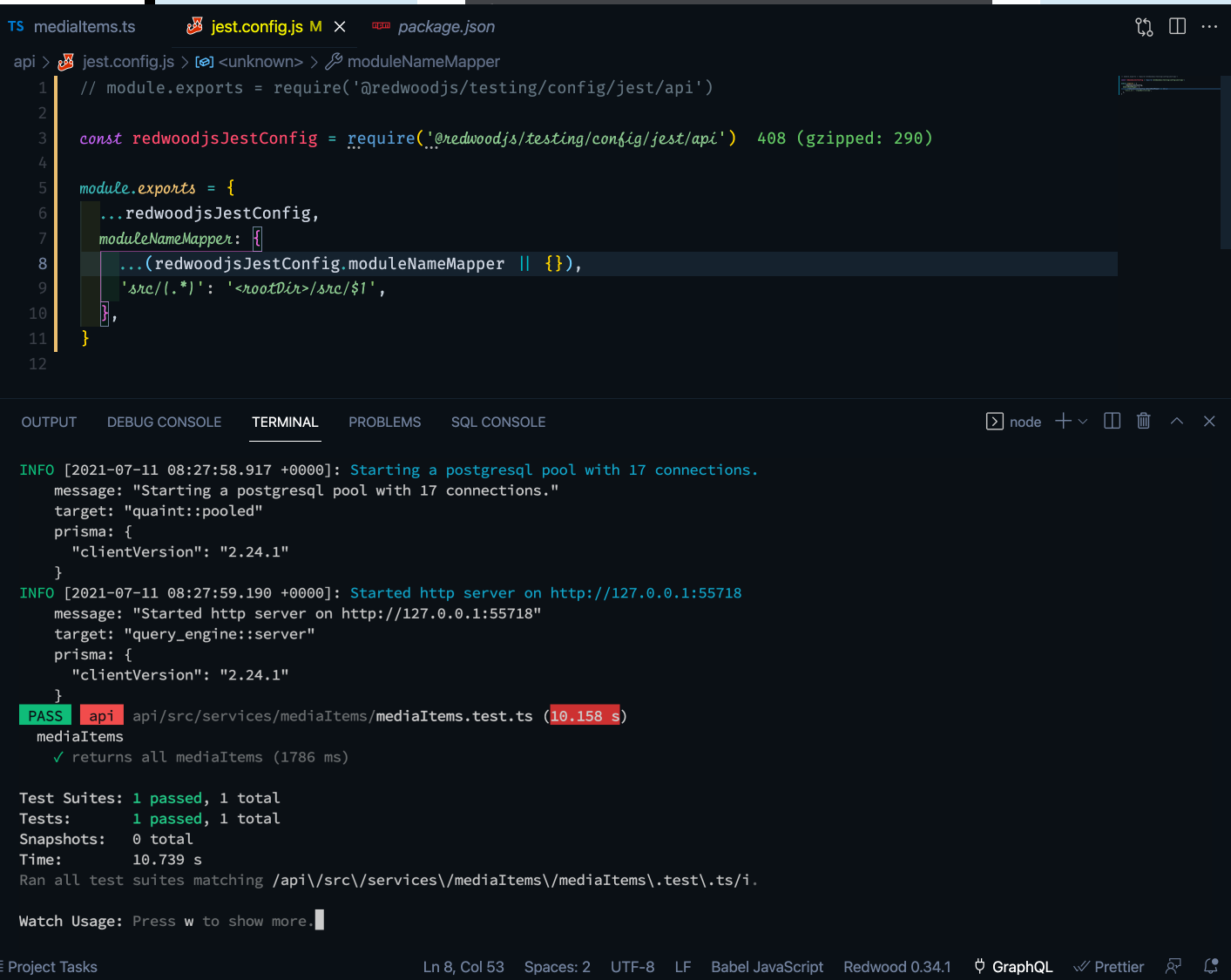
Task: Select moduleNameMapper breadcrumb symbol
Action: coord(413,62)
